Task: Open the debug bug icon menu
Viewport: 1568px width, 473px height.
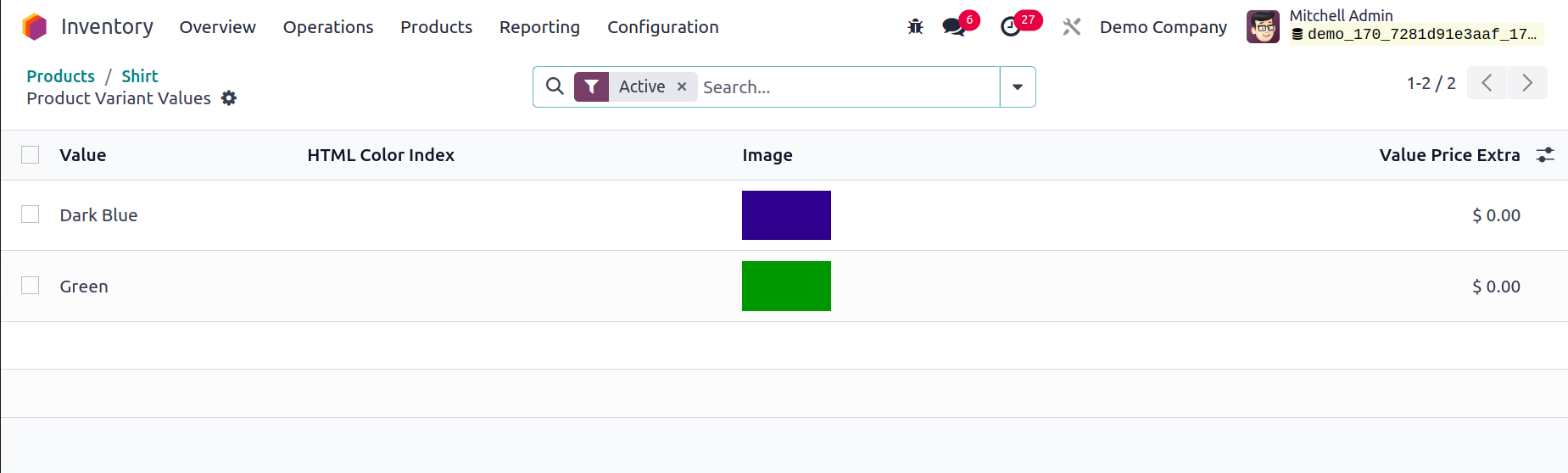Action: click(x=915, y=27)
